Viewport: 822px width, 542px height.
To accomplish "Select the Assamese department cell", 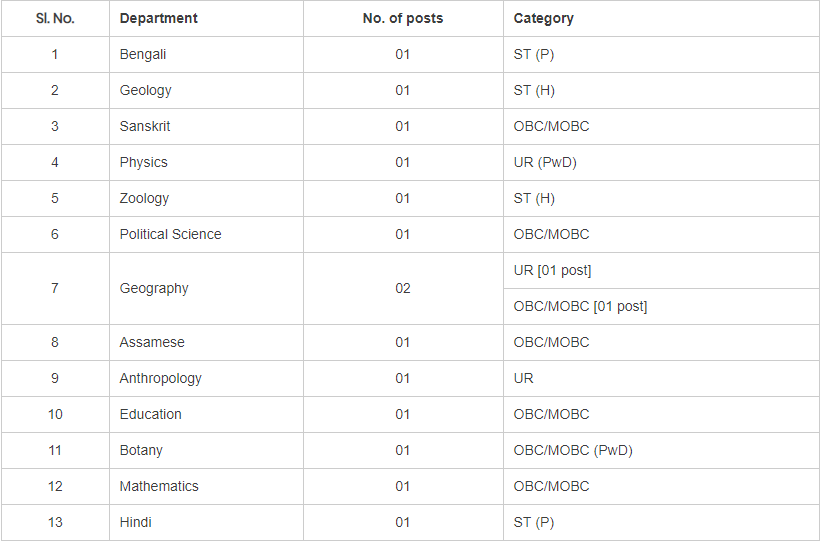I will [x=150, y=342].
